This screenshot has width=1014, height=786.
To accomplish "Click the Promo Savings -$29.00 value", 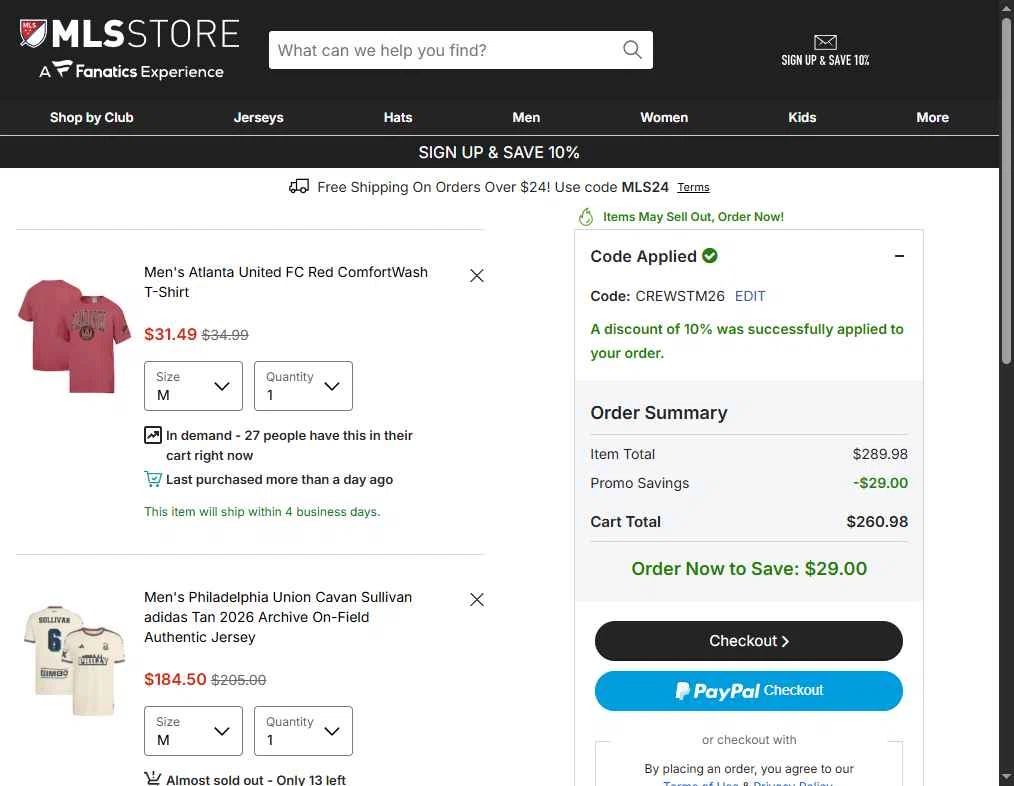I will (880, 483).
